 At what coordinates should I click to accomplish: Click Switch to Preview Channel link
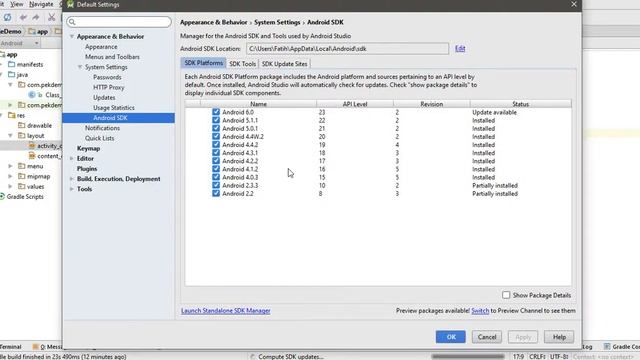pos(480,311)
